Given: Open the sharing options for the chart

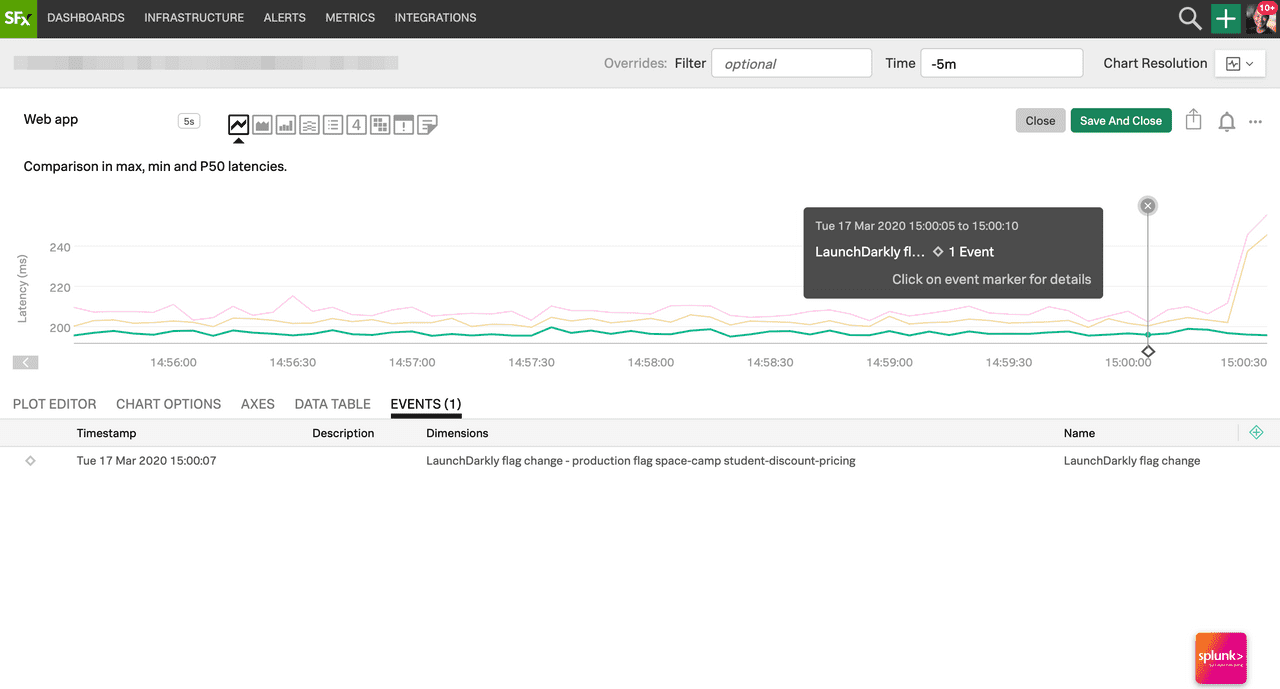Looking at the screenshot, I should 1193,120.
